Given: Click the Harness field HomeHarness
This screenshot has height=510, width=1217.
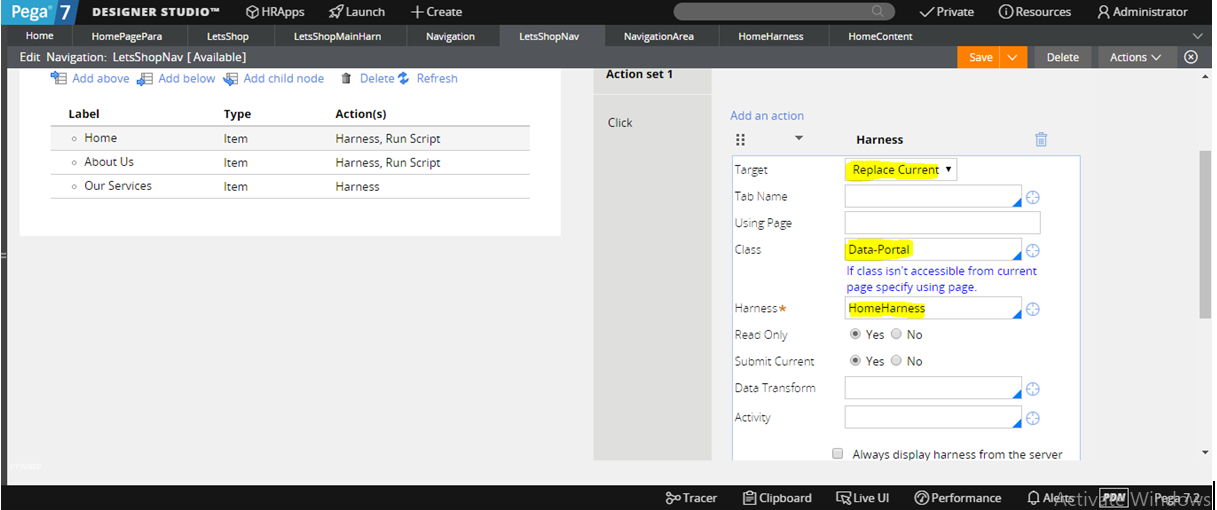Looking at the screenshot, I should 933,309.
